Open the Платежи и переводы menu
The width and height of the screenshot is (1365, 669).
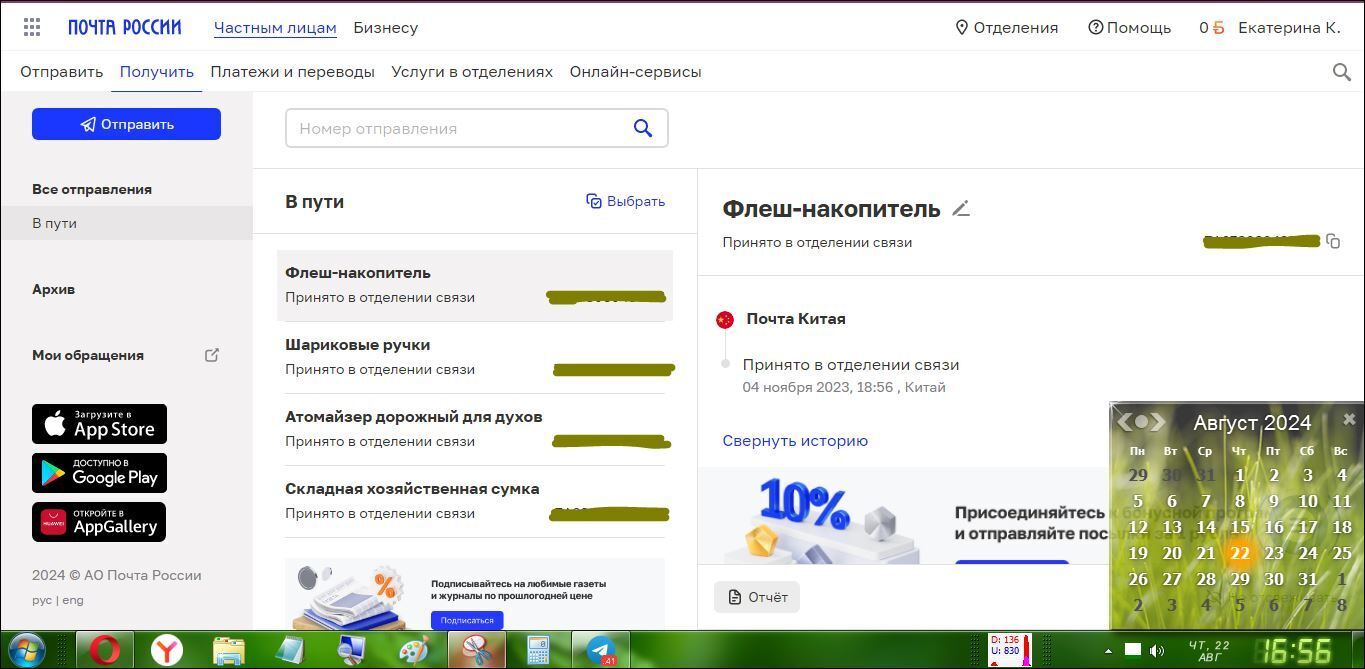click(x=292, y=72)
